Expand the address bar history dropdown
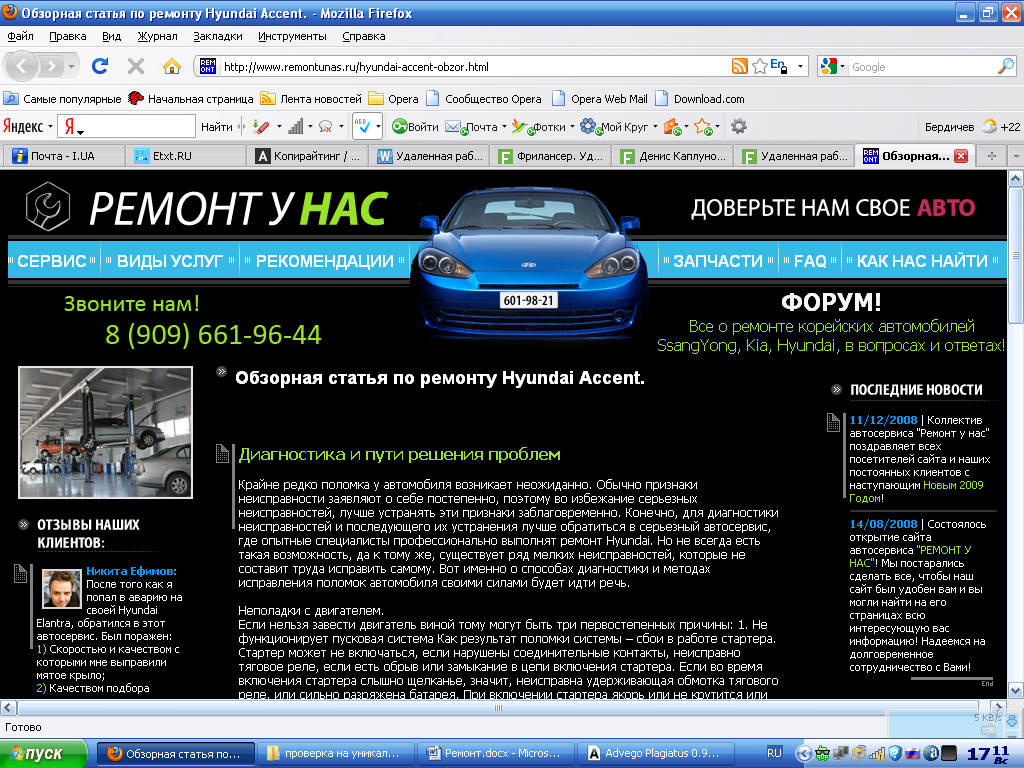Screen dimensions: 1024x768 coord(800,65)
